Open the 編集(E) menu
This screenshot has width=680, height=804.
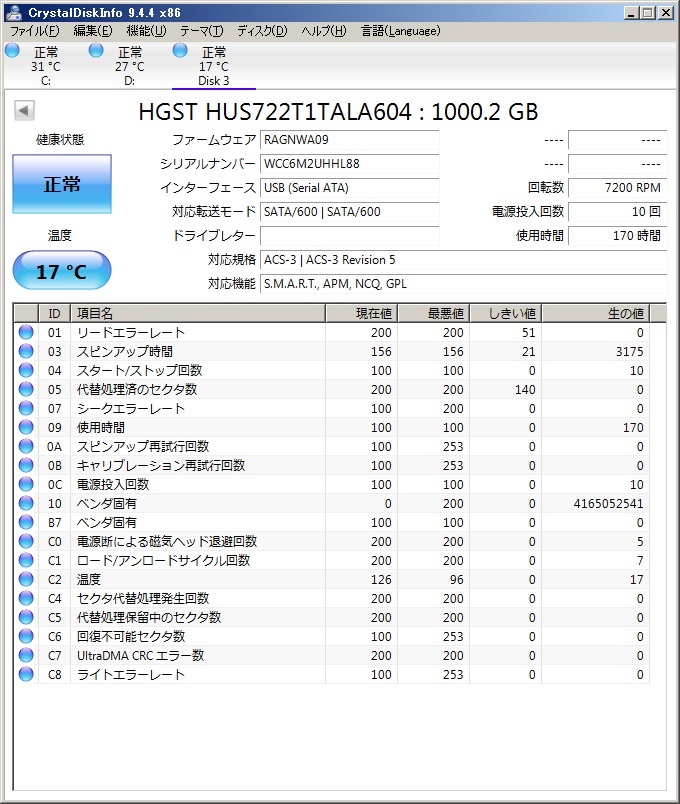pyautogui.click(x=93, y=31)
